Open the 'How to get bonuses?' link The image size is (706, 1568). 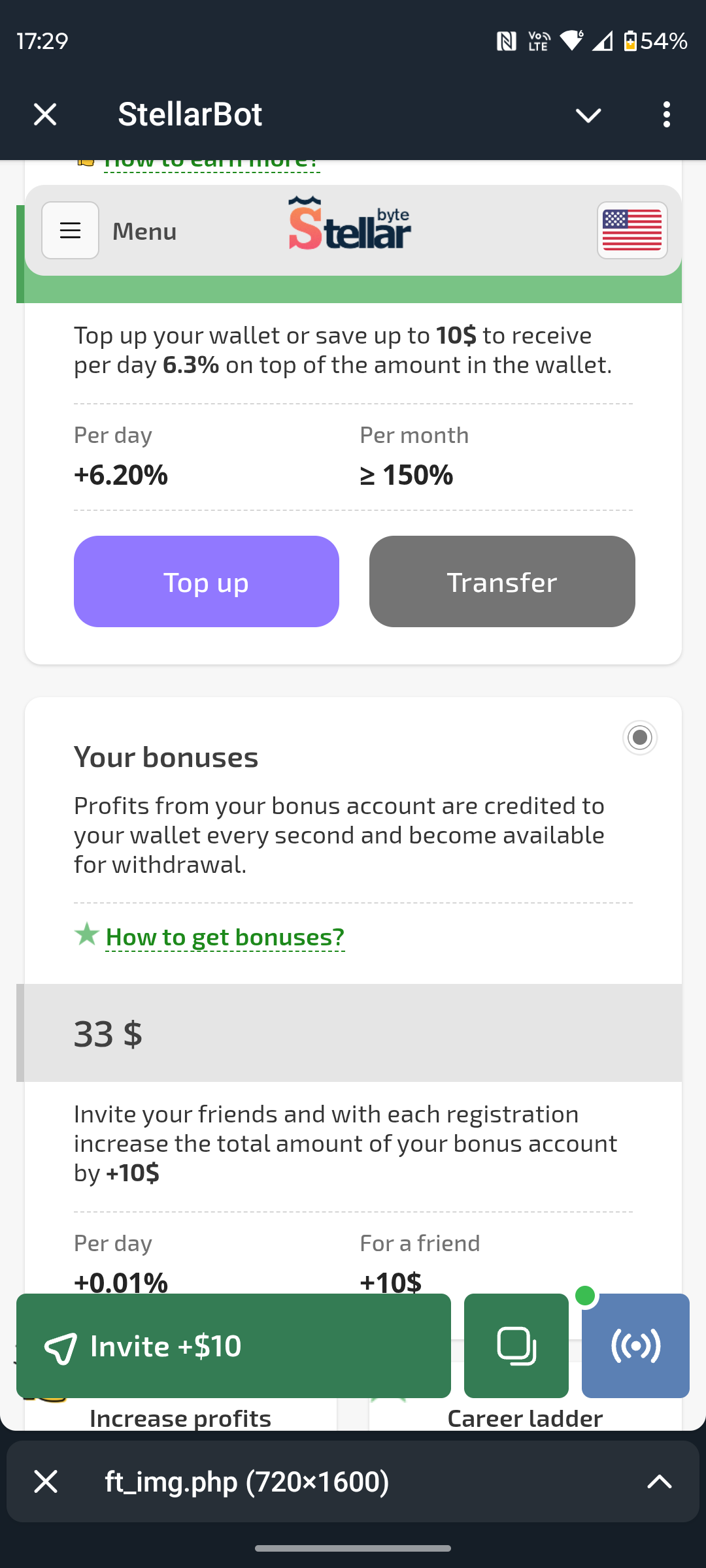tap(225, 937)
